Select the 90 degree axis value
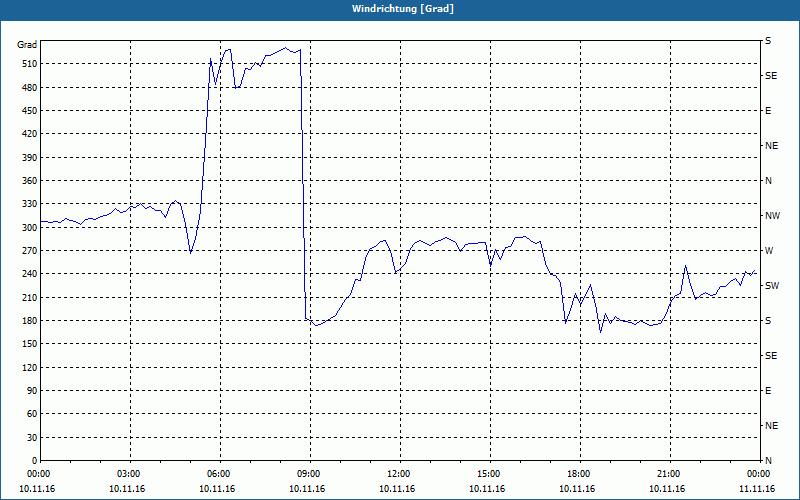The width and height of the screenshot is (800, 500). pos(32,391)
